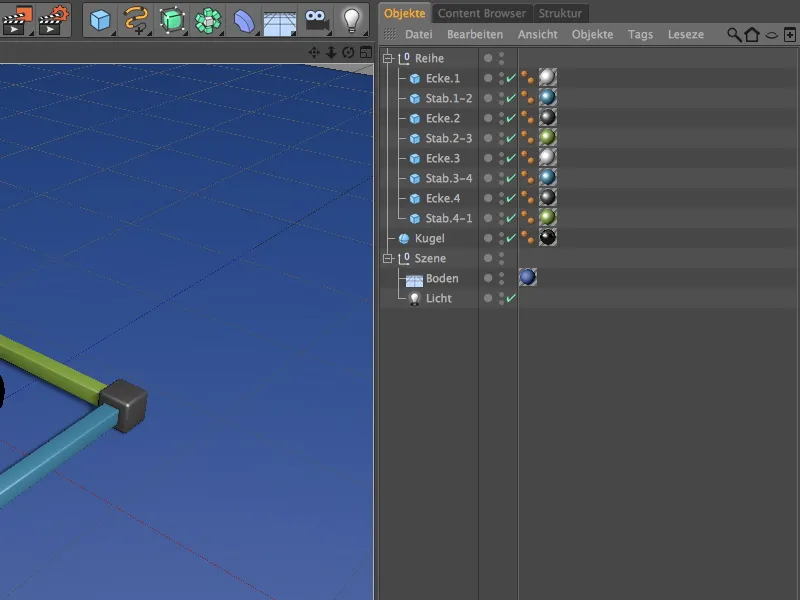
Task: Toggle the enabled checkmark for Ecke.1
Action: (x=511, y=78)
